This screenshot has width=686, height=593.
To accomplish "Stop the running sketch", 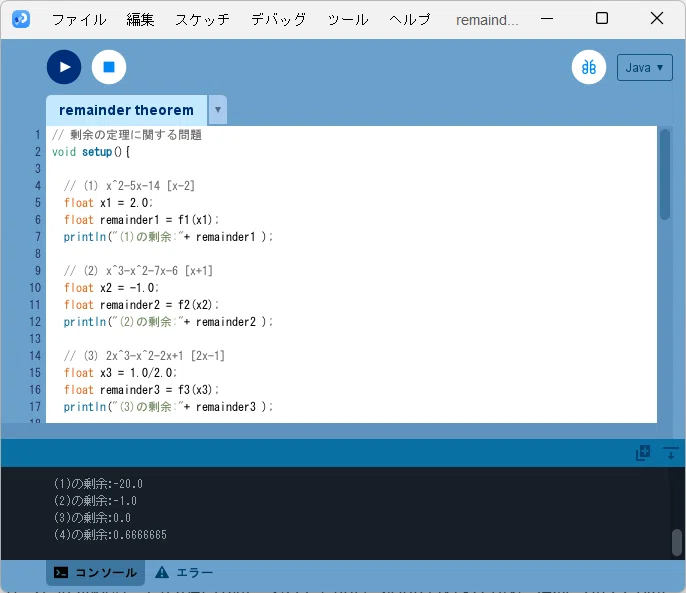I will (109, 67).
